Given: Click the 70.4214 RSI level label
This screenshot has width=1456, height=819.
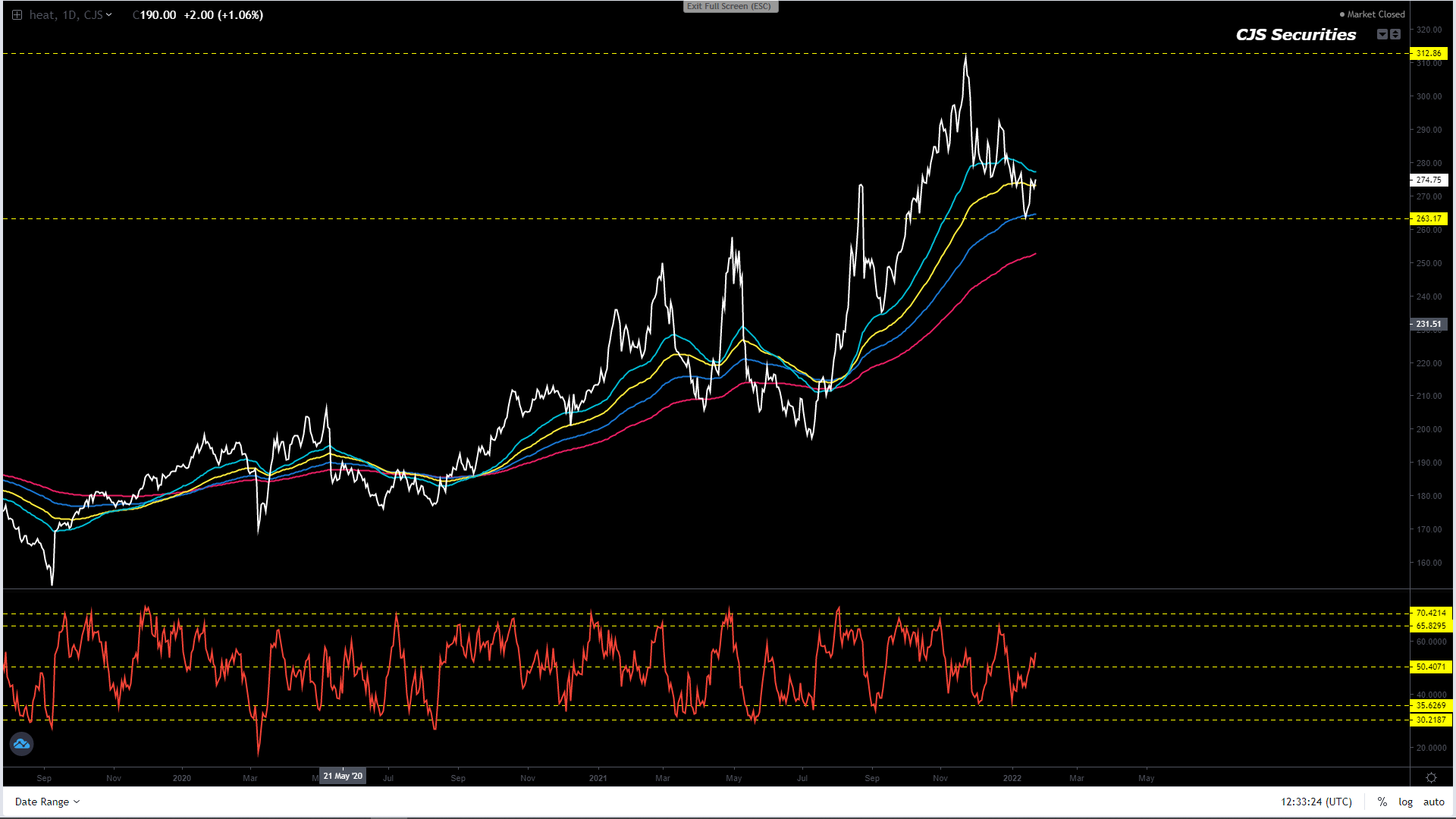Looking at the screenshot, I should click(x=1430, y=613).
